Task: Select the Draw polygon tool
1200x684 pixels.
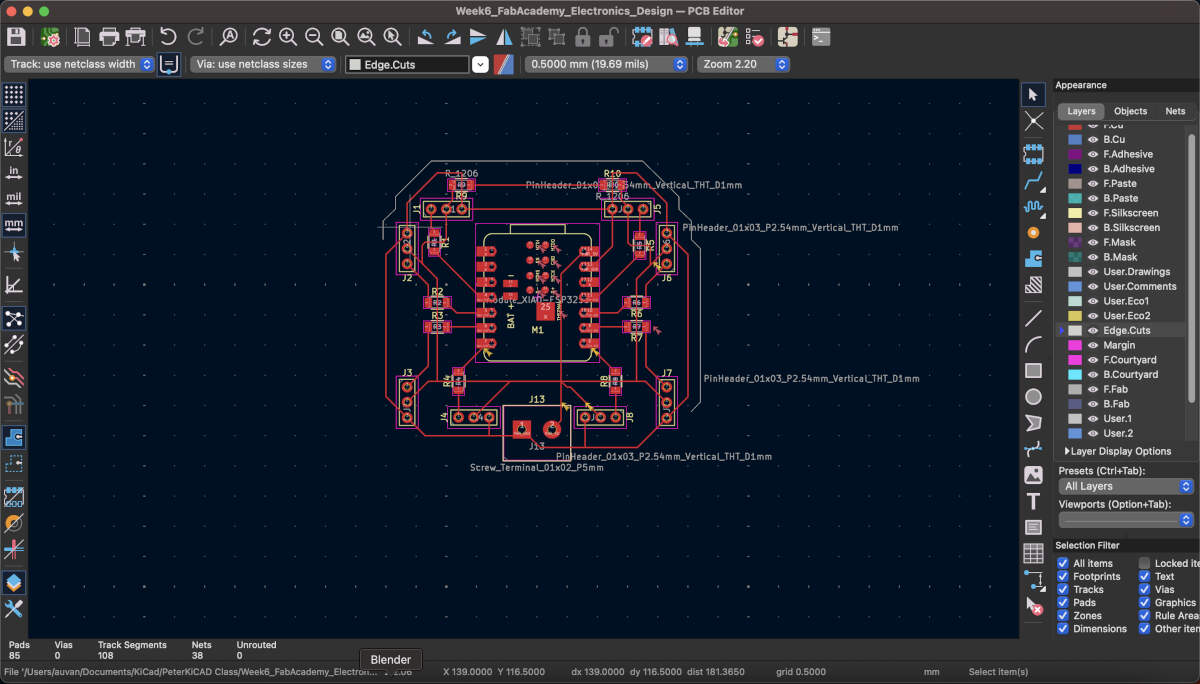Action: 1034,423
